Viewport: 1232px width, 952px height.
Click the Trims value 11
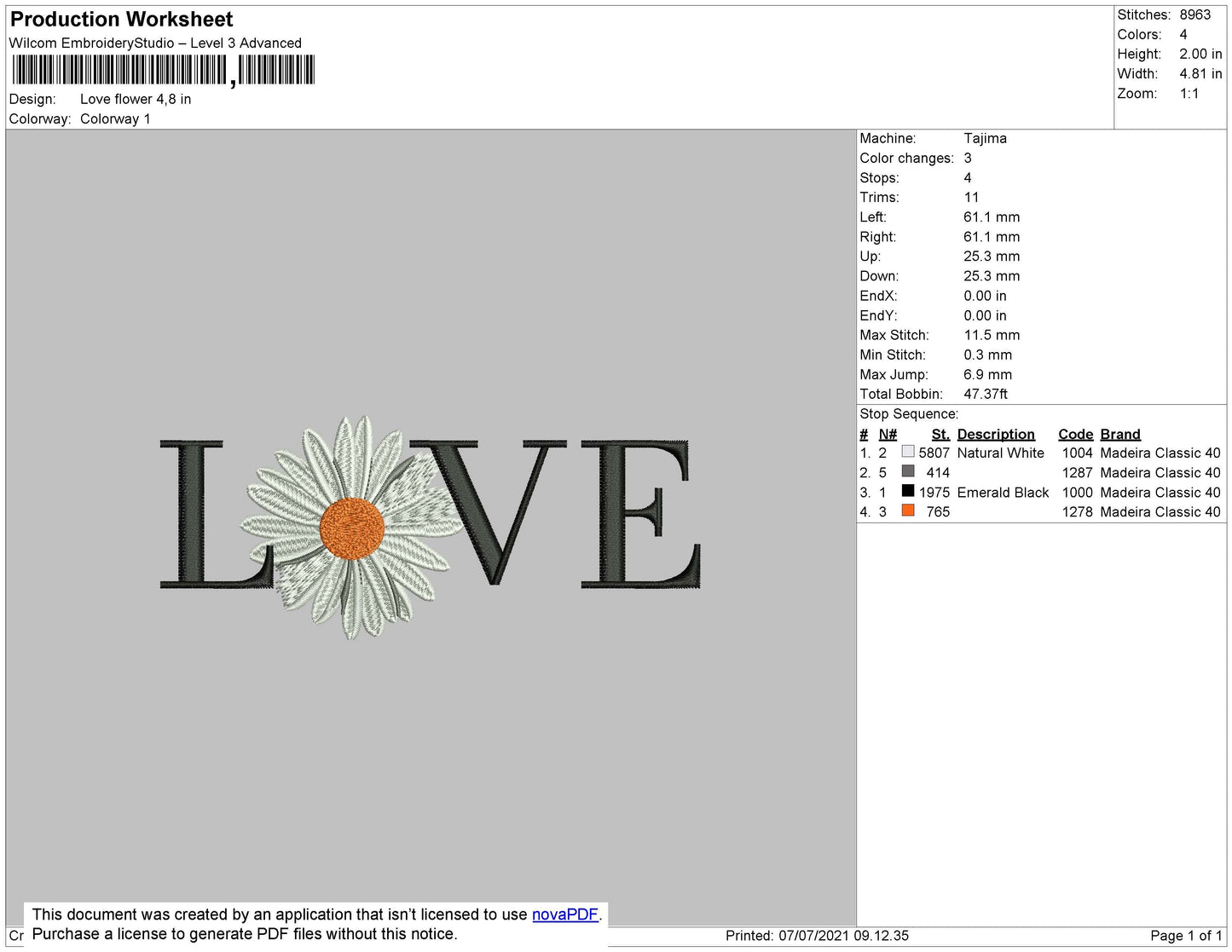click(x=971, y=197)
